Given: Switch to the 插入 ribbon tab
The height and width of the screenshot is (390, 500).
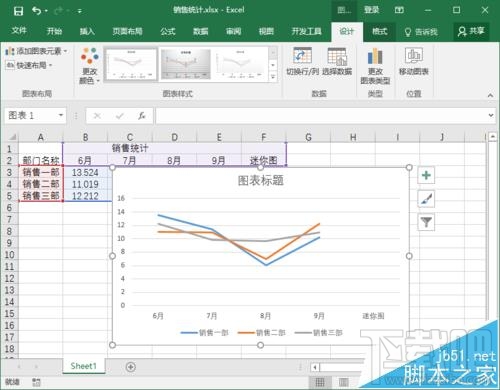Looking at the screenshot, I should pyautogui.click(x=87, y=31).
